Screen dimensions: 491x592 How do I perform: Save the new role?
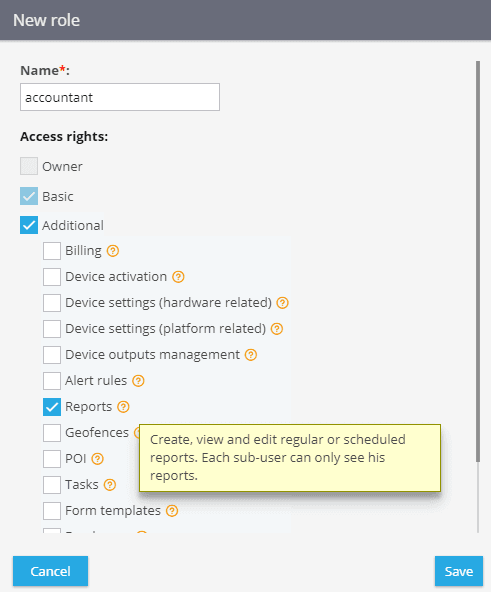coord(459,571)
